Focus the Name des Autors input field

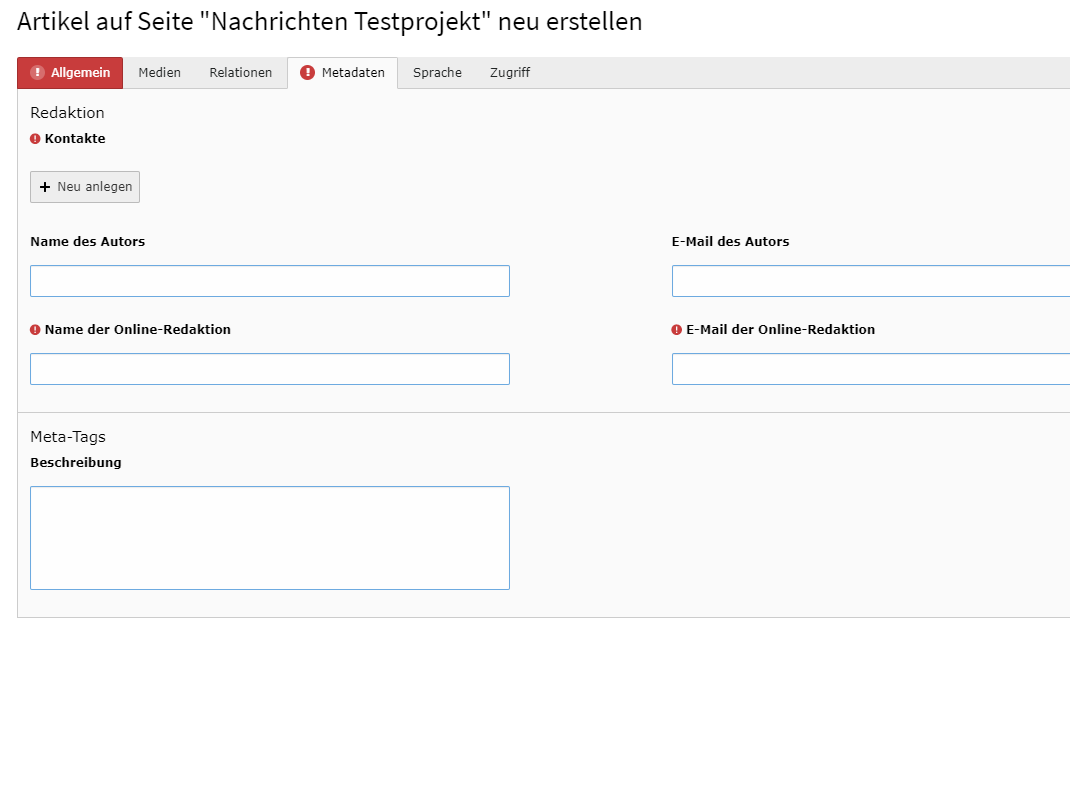269,281
